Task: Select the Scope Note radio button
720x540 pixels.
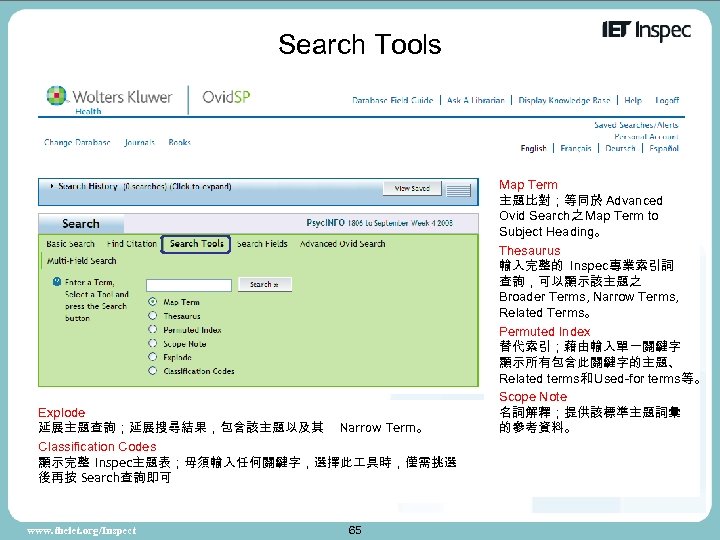Action: [x=153, y=343]
